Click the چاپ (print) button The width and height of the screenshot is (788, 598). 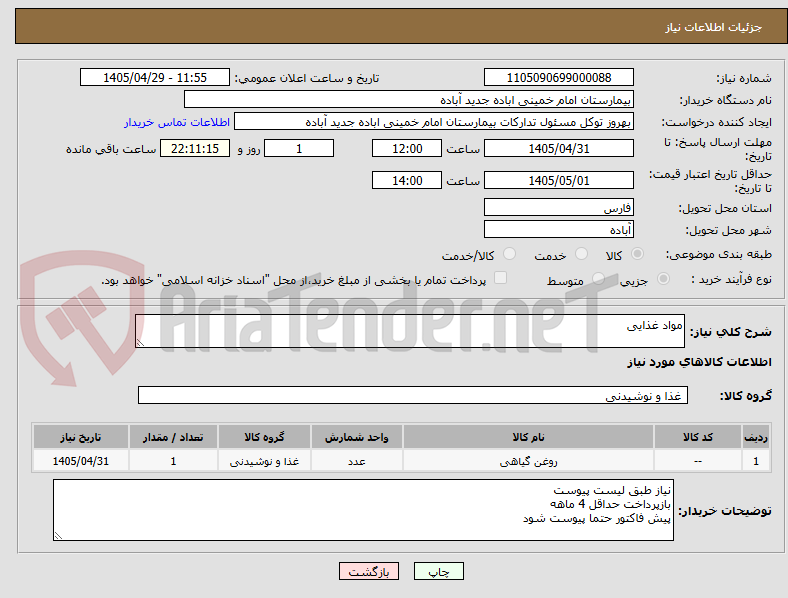click(x=438, y=571)
